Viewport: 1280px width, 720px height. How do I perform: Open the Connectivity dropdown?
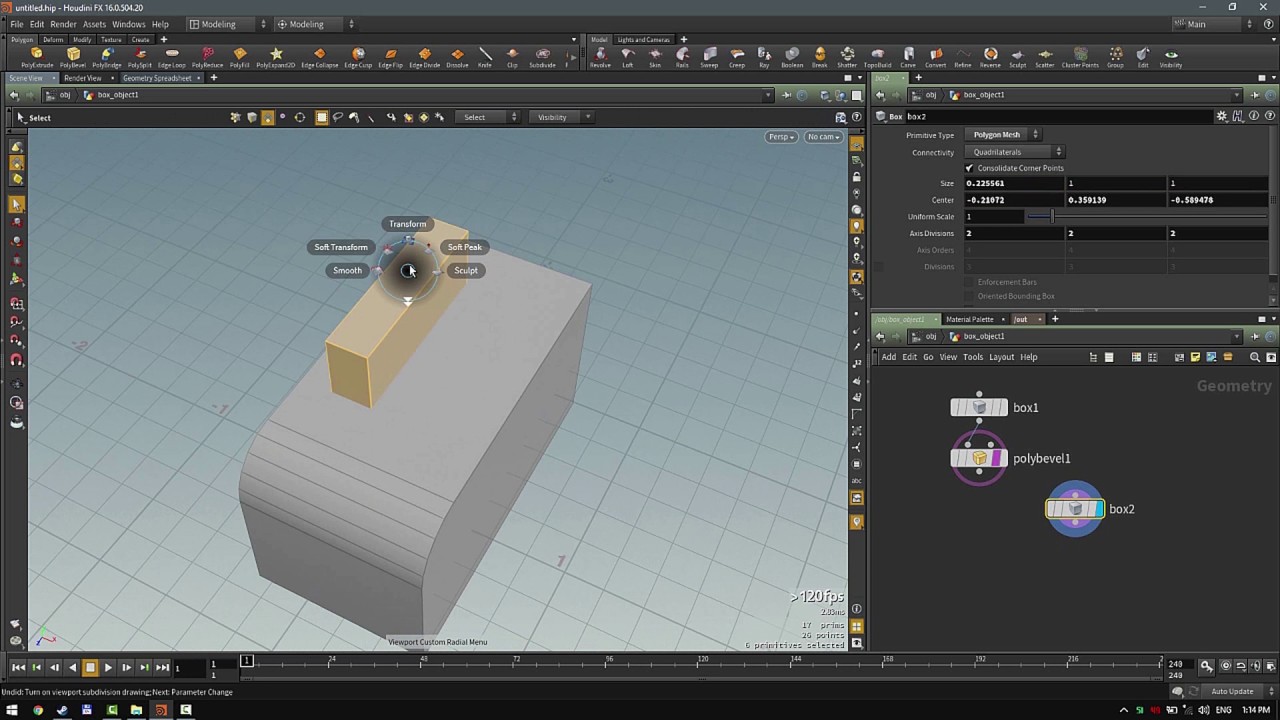pos(1015,152)
